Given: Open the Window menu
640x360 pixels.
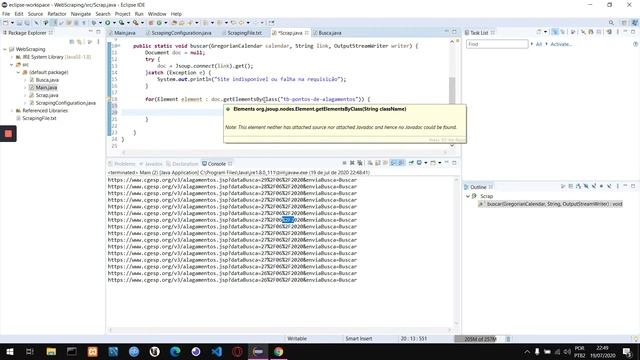Looking at the screenshot, I should click(157, 14).
